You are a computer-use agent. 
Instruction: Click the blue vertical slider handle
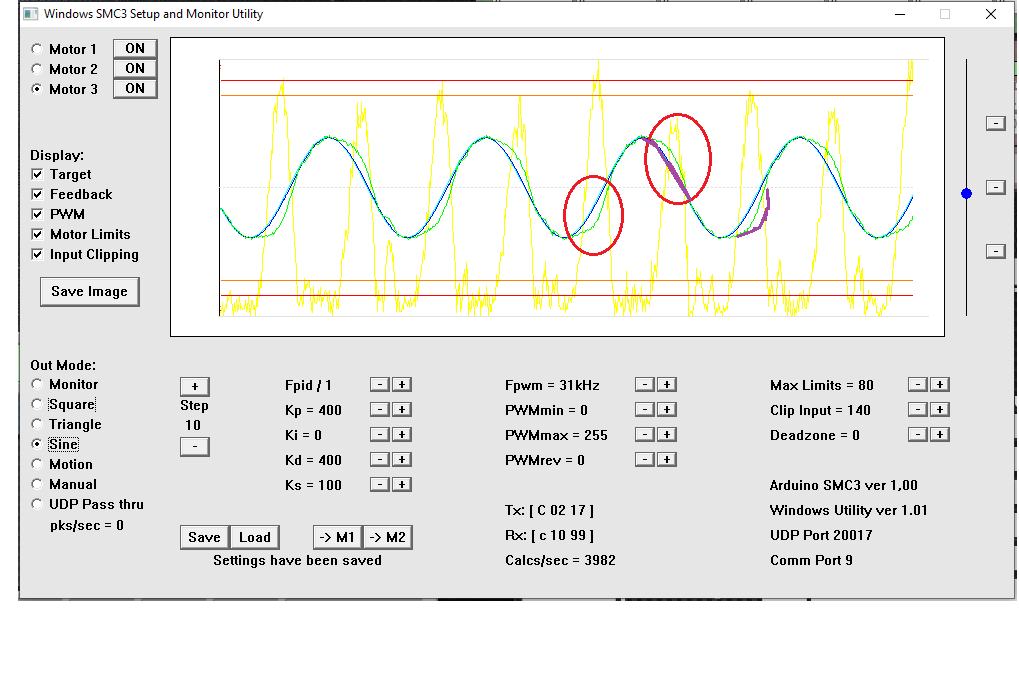point(966,193)
